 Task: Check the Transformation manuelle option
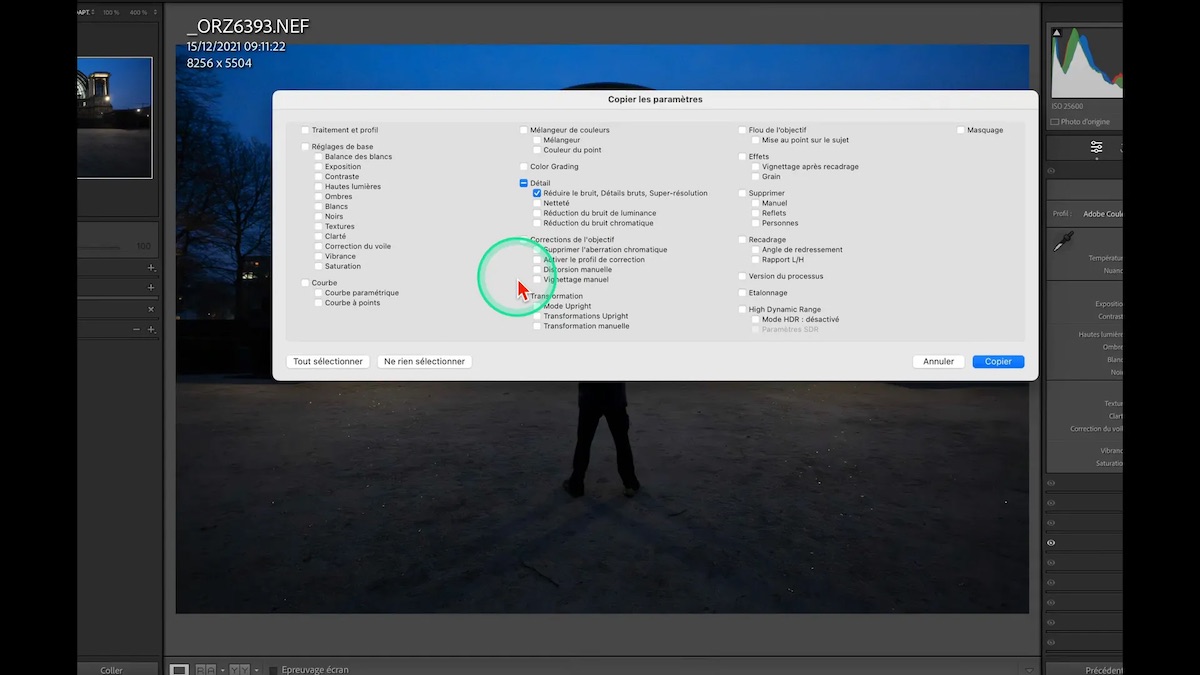point(537,326)
